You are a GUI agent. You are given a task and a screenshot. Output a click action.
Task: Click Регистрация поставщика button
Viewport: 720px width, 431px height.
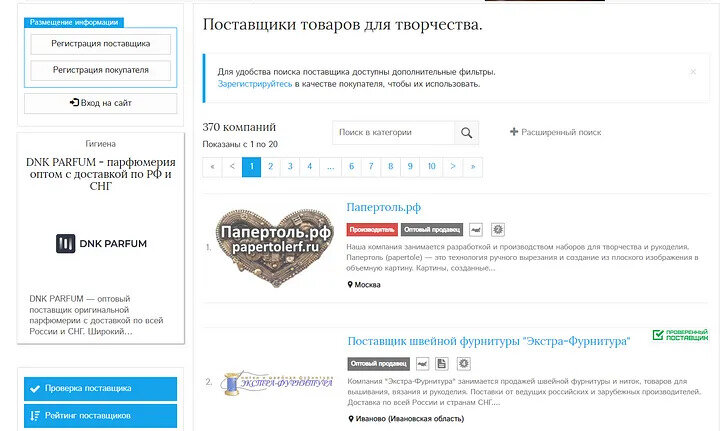point(101,44)
